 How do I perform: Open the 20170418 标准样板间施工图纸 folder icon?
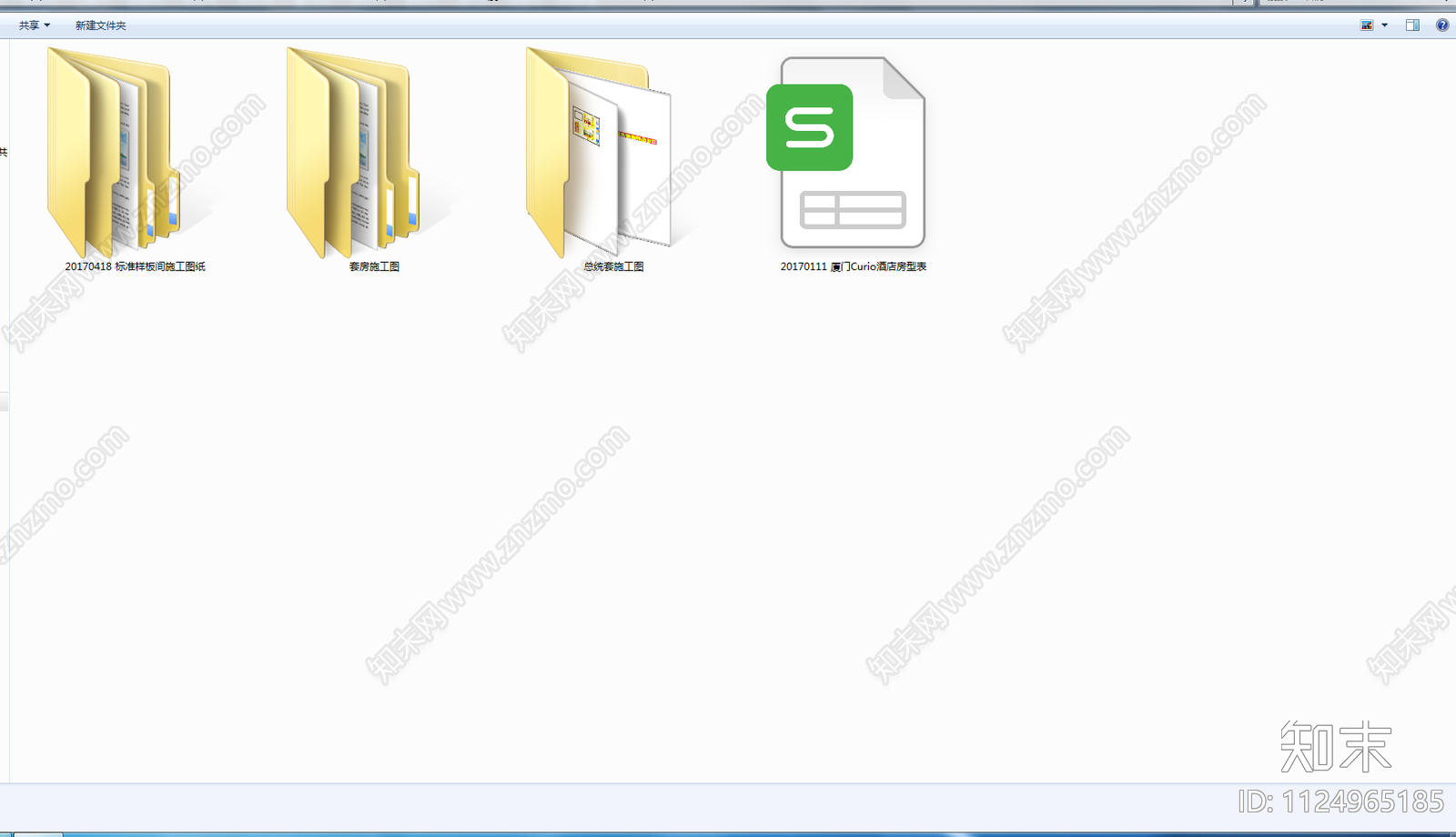click(114, 152)
